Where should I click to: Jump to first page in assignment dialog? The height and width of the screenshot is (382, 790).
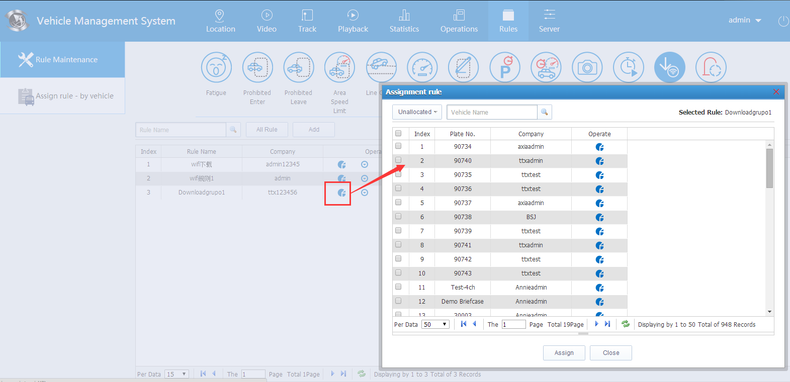tap(464, 324)
